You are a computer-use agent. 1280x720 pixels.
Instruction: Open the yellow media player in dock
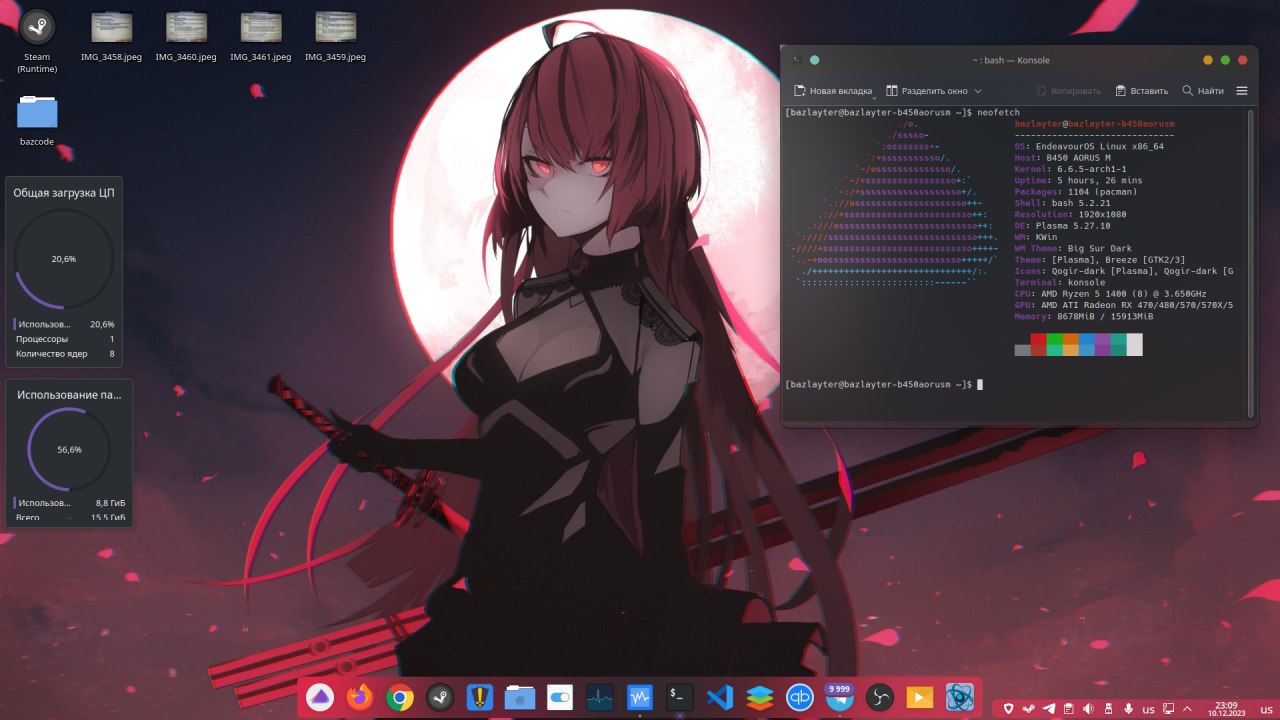point(920,697)
